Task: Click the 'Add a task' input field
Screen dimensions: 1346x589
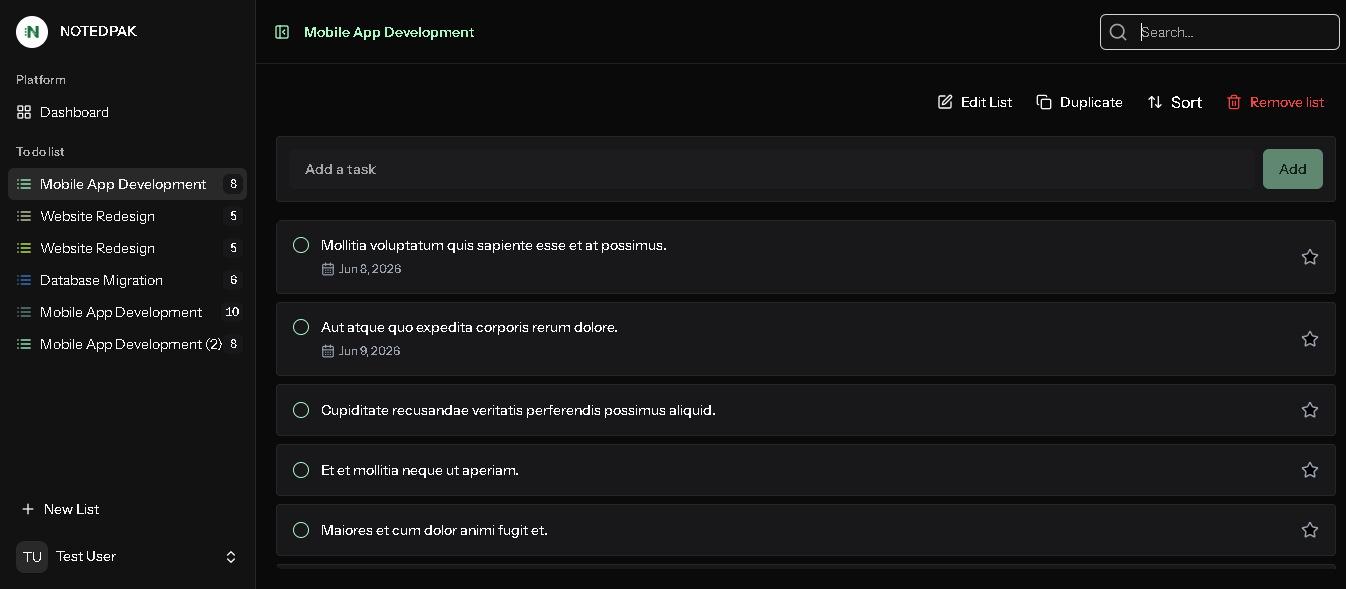Action: tap(772, 169)
